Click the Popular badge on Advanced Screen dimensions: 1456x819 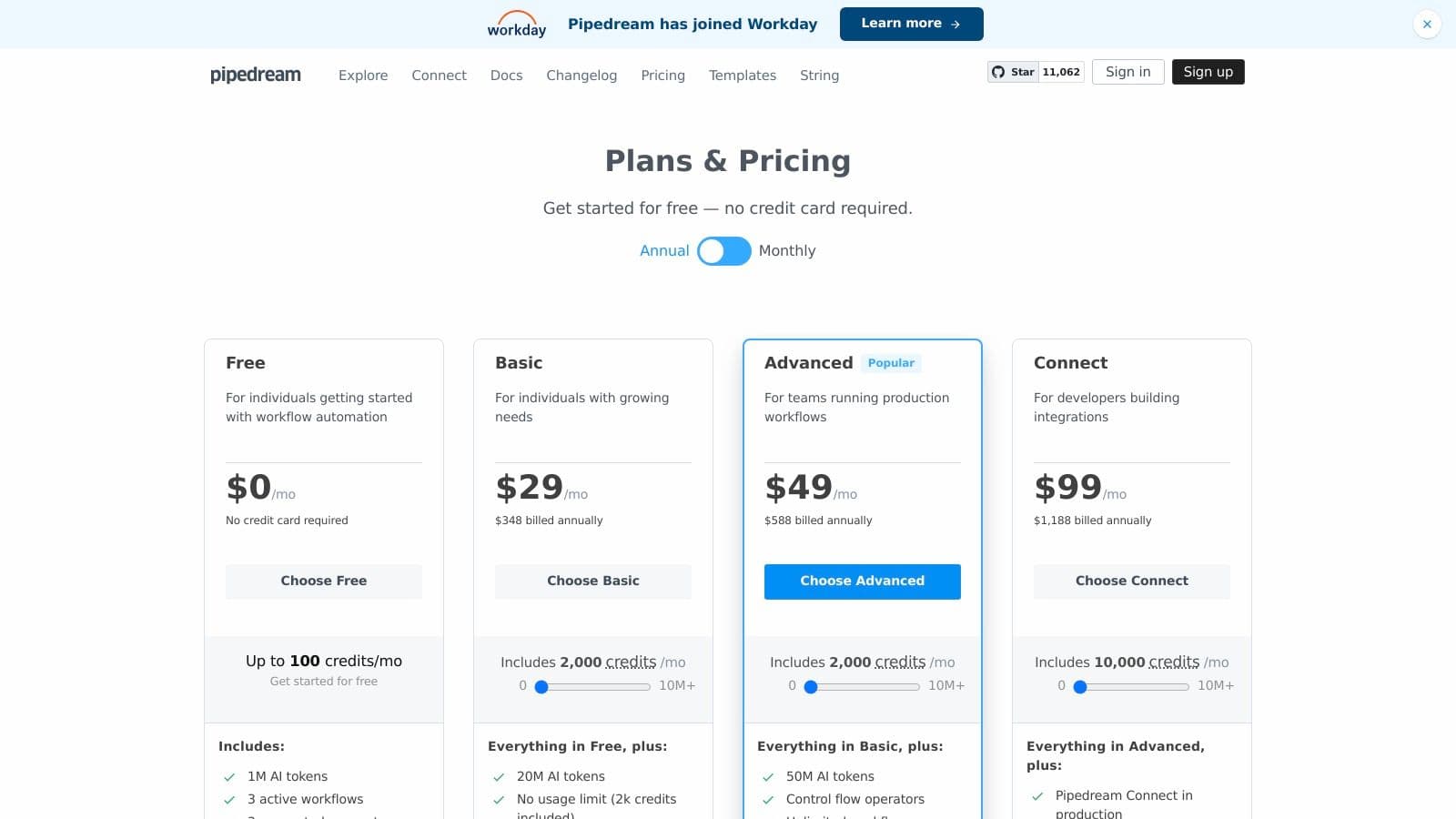coord(891,363)
